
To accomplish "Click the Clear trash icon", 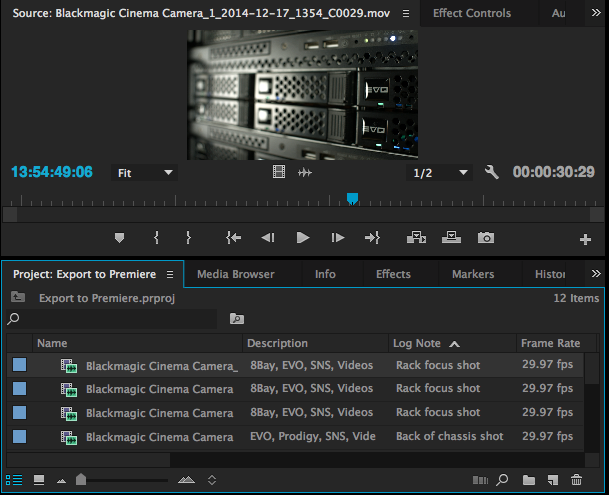I will tap(577, 480).
